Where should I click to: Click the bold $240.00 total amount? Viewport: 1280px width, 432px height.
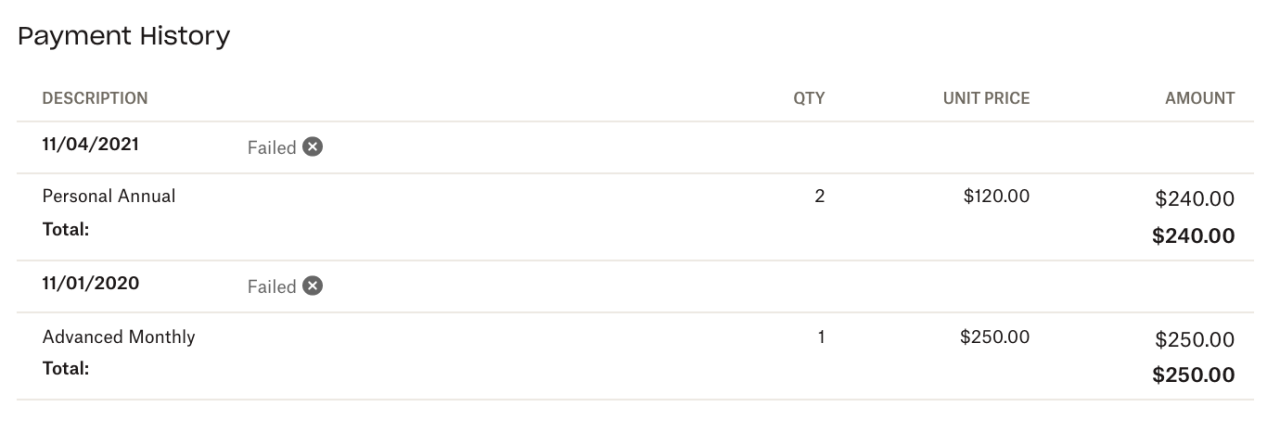[x=1194, y=236]
